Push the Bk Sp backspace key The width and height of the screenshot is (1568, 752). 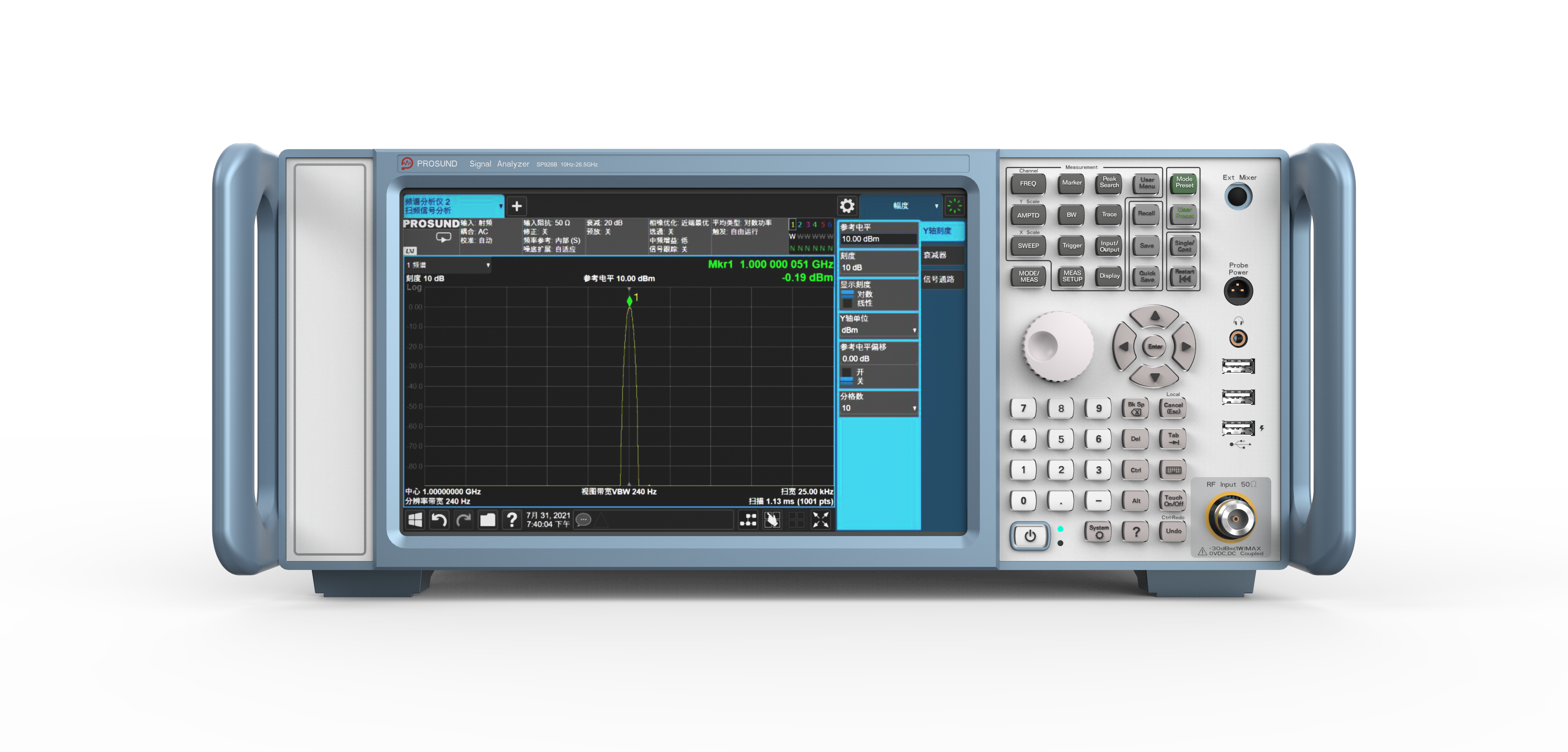(x=1136, y=408)
